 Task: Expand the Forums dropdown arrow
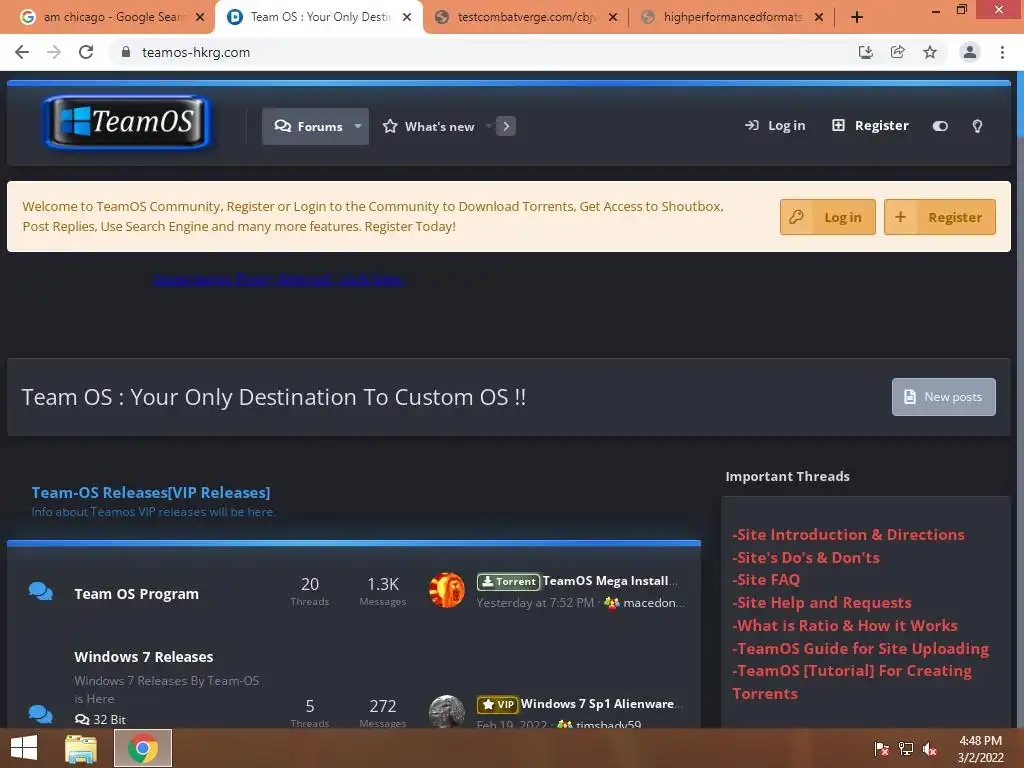point(358,126)
